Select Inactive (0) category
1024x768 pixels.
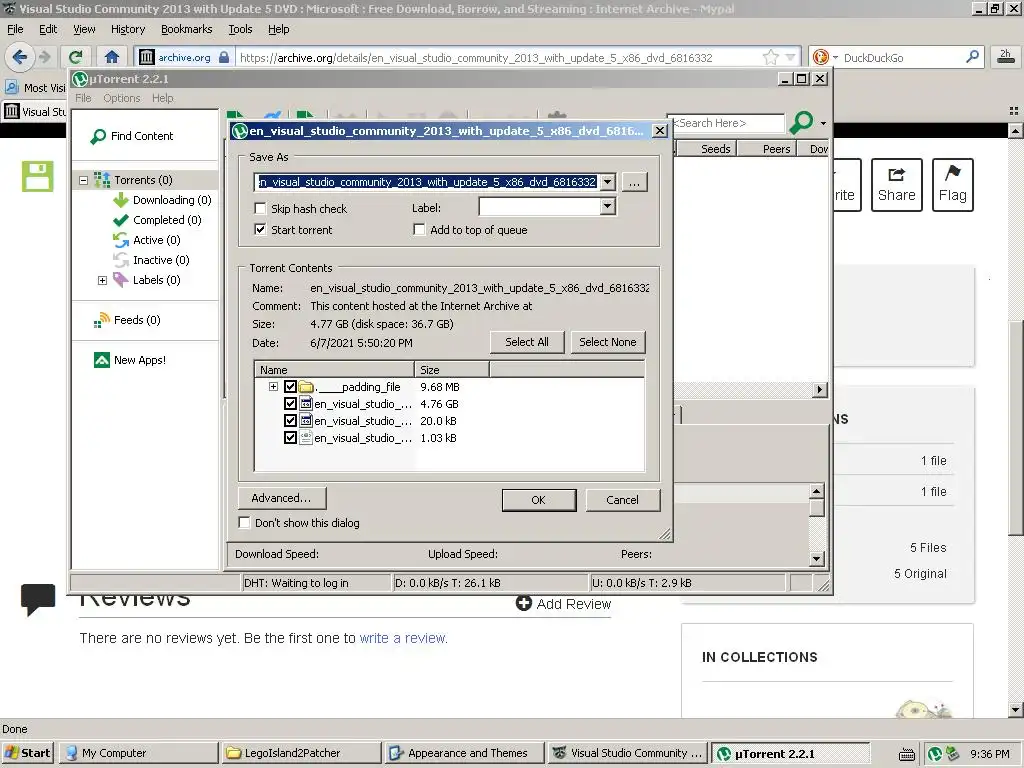(152, 260)
